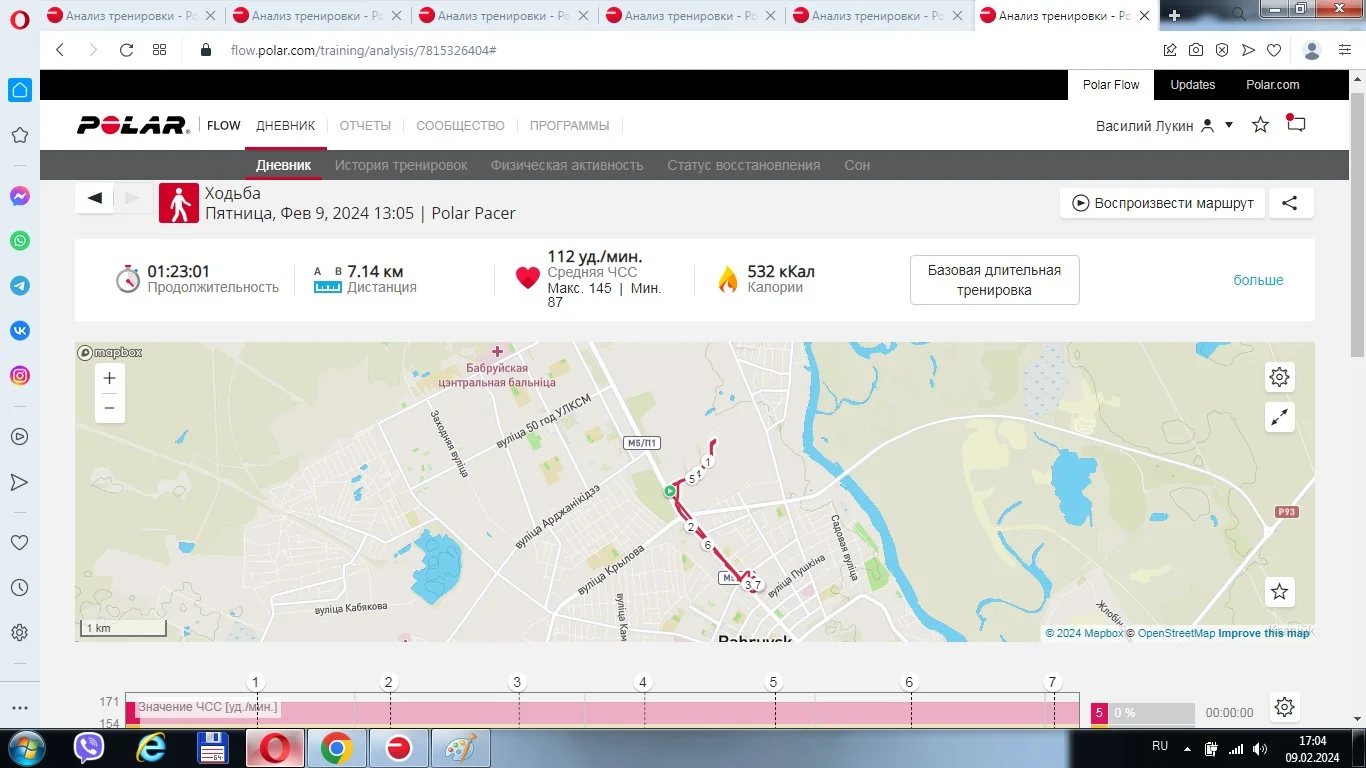Open the OpenStreetMap attribution link
1366x768 pixels.
[x=1176, y=633]
